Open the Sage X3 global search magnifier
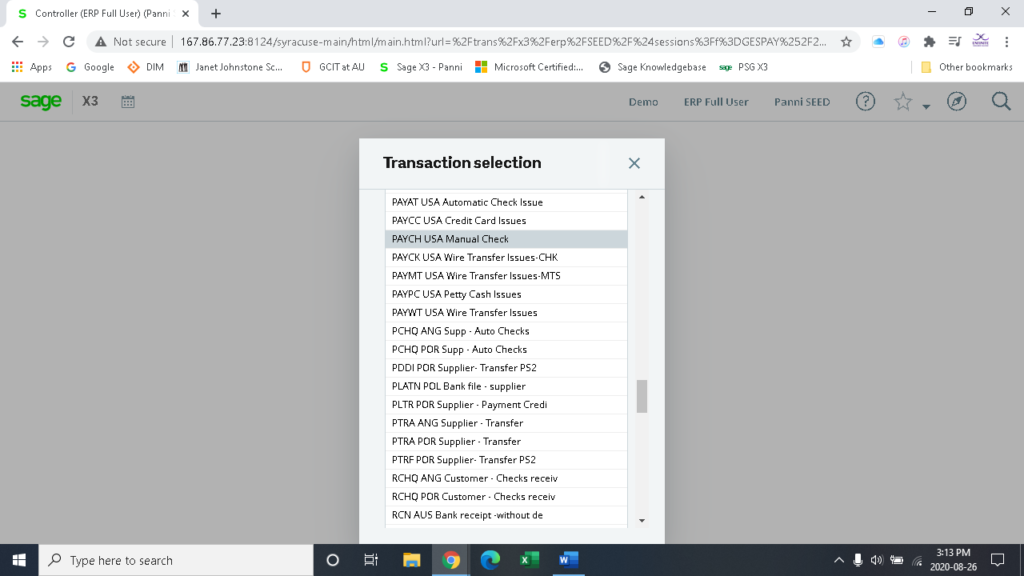Image resolution: width=1024 pixels, height=576 pixels. coord(1000,101)
